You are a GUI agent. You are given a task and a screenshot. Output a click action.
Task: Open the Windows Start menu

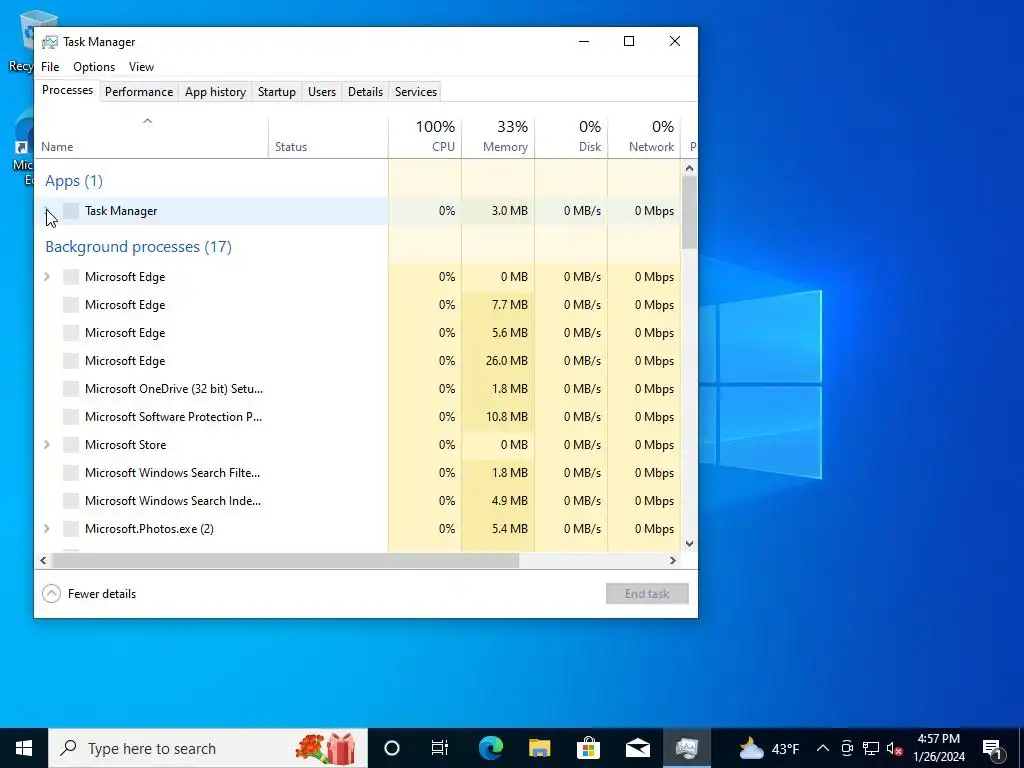click(24, 748)
